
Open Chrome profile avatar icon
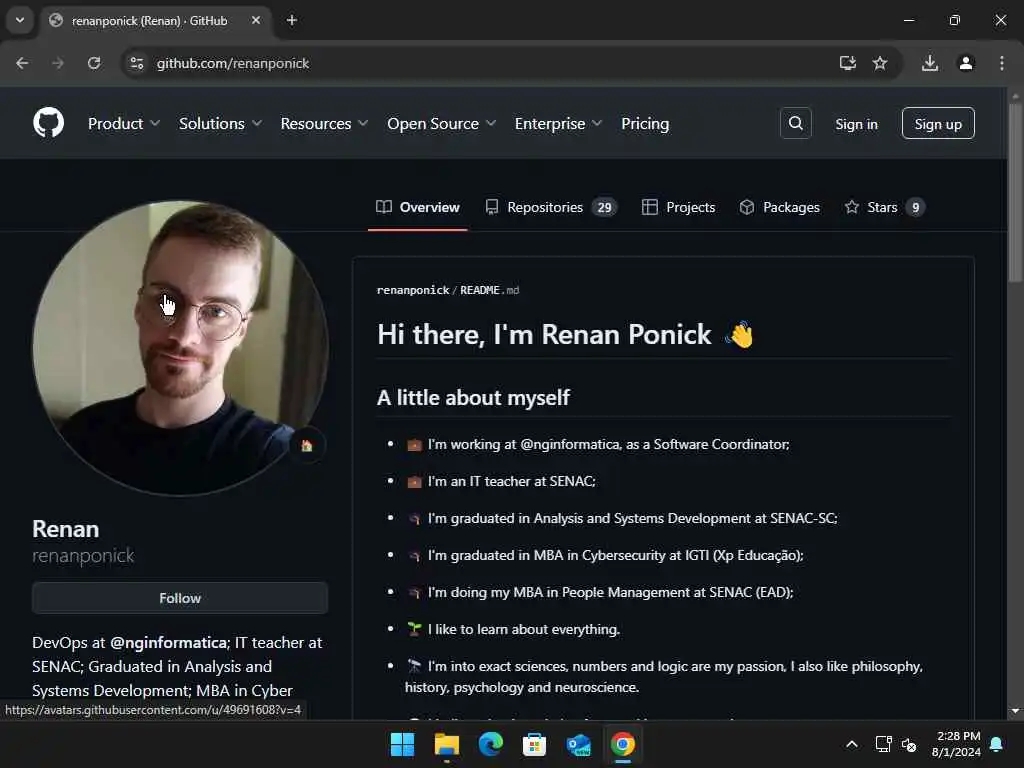click(966, 63)
